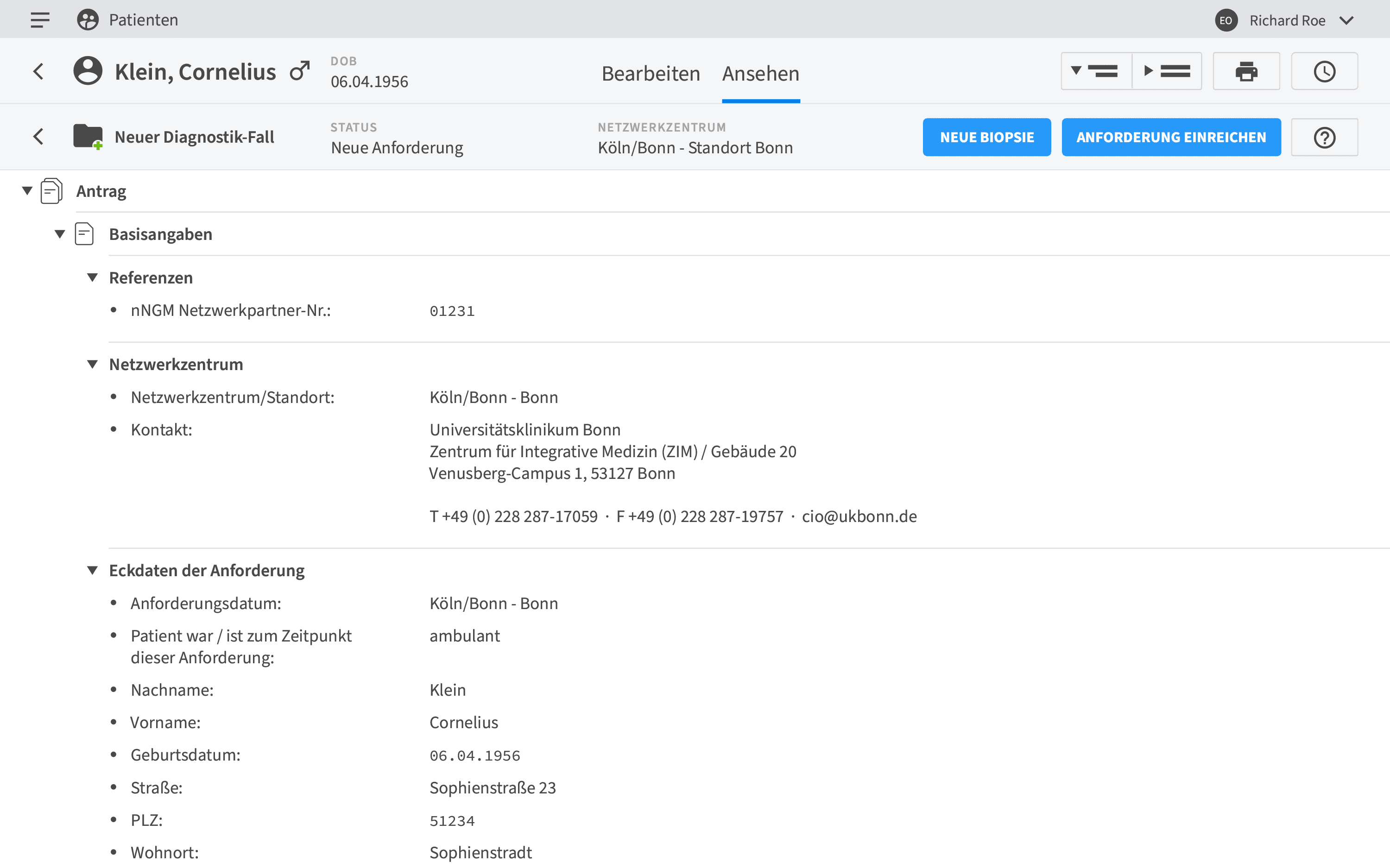Collapse the Referenzen section
Image resolution: width=1390 pixels, height=868 pixels.
(x=93, y=277)
